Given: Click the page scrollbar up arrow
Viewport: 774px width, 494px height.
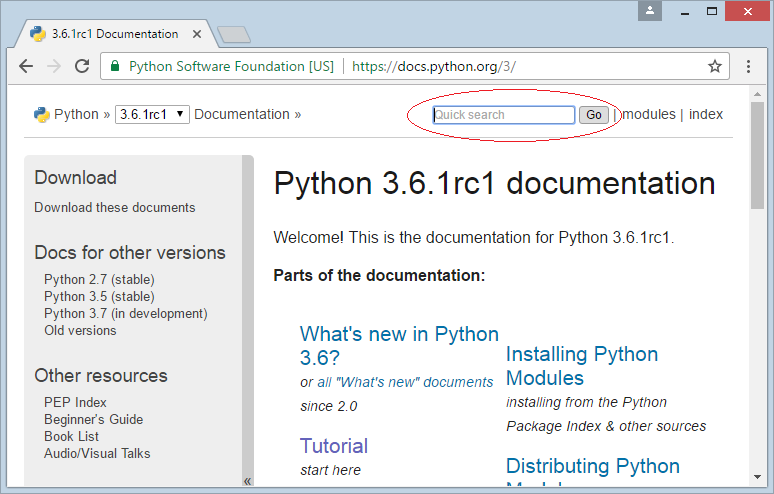Looking at the screenshot, I should (x=757, y=94).
